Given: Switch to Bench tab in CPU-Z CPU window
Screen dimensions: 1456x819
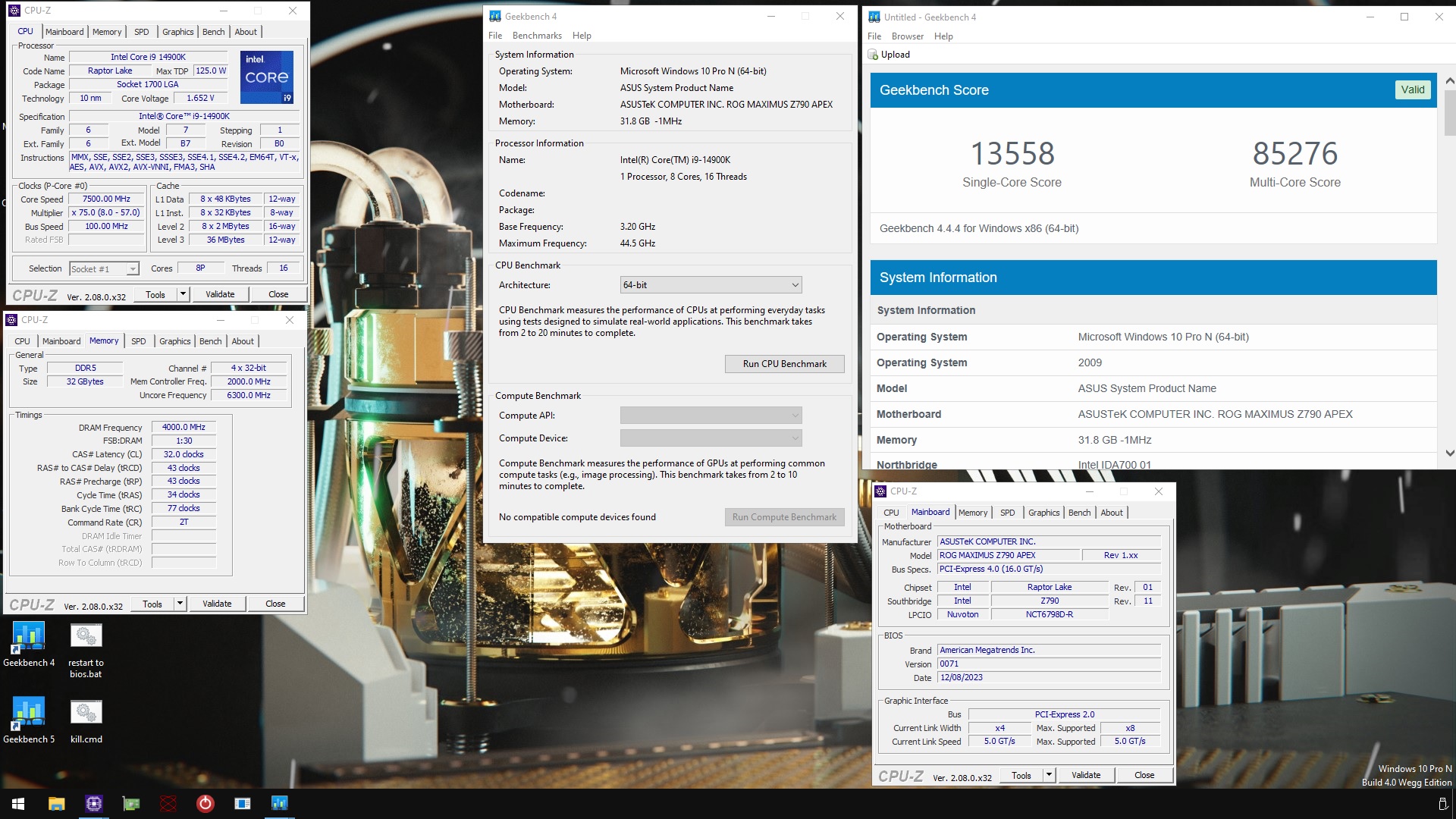Looking at the screenshot, I should [x=214, y=32].
